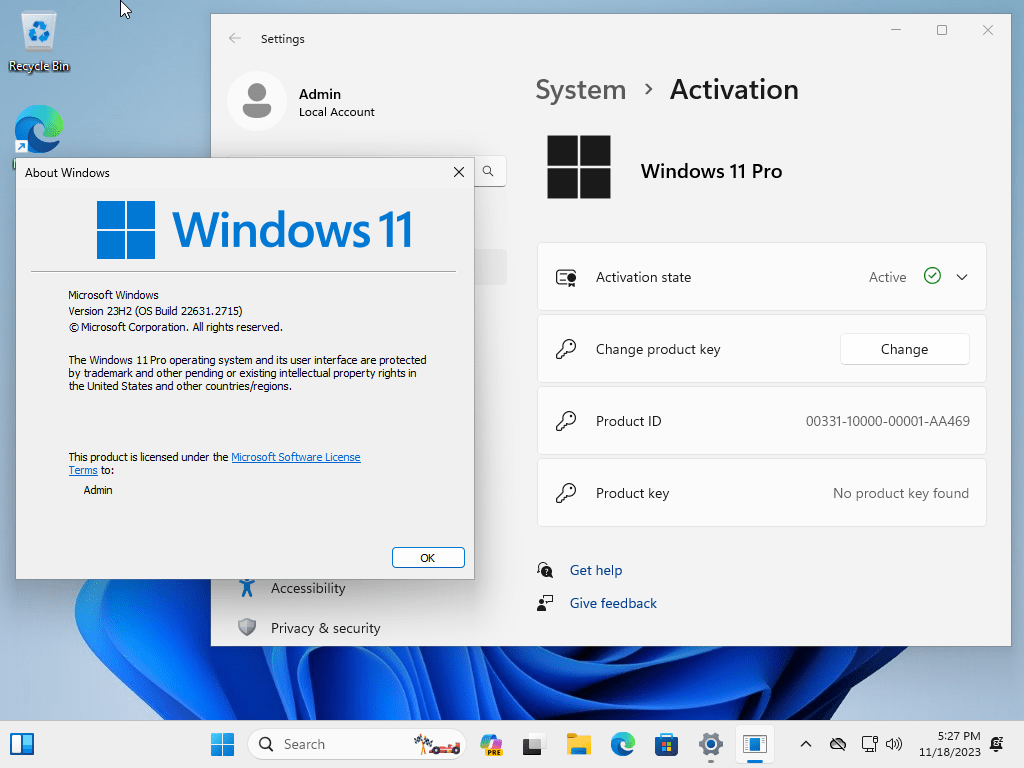Launch Microsoft Edge from the taskbar
The image size is (1024, 768).
[x=622, y=744]
